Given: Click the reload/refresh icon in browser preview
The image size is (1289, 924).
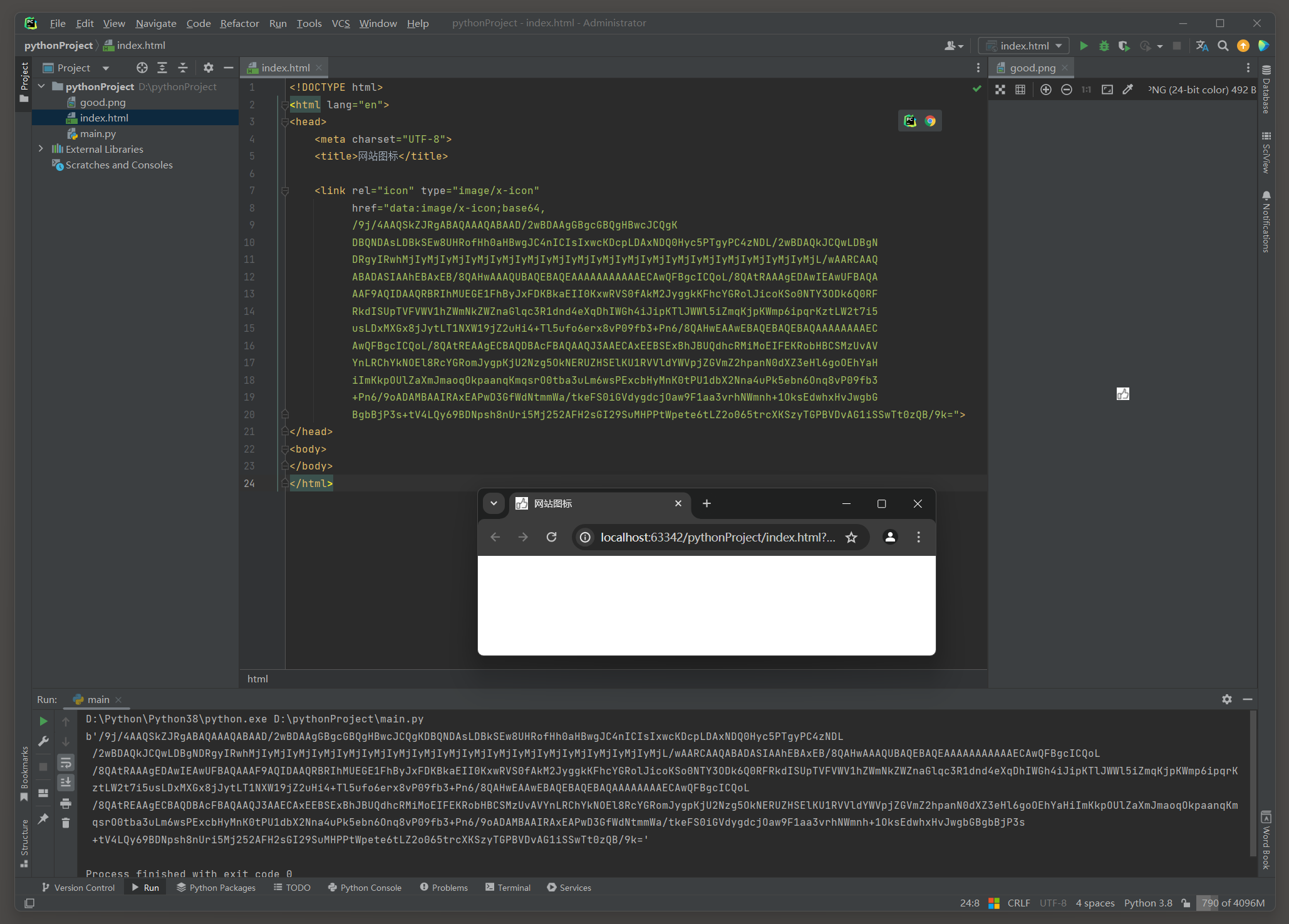Looking at the screenshot, I should click(552, 538).
